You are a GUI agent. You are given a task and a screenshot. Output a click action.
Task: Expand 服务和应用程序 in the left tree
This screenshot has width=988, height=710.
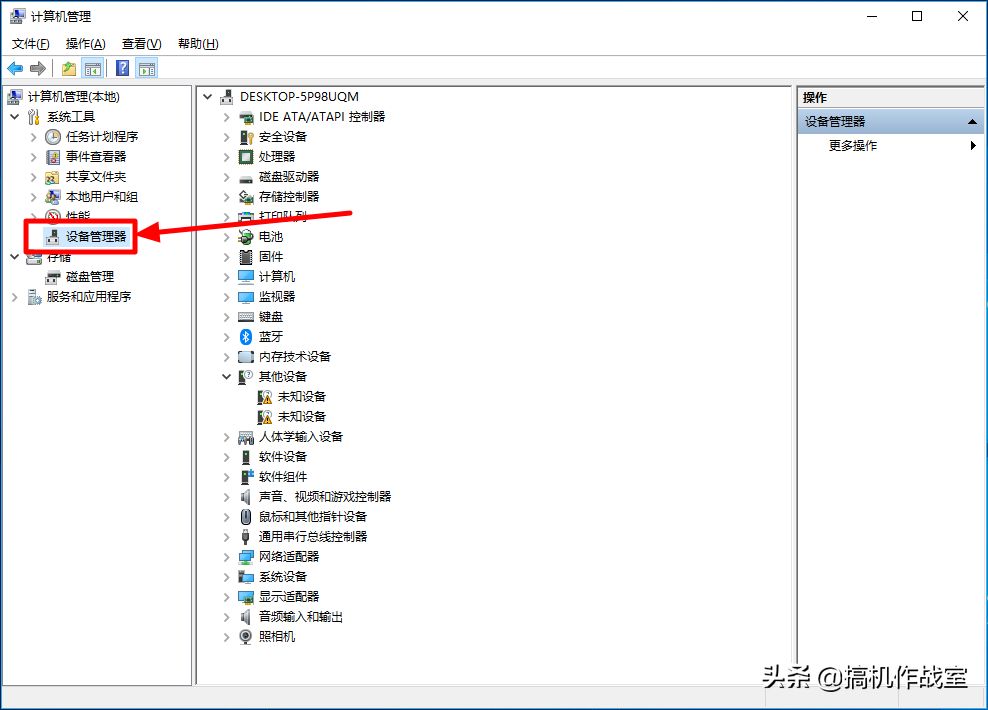14,297
